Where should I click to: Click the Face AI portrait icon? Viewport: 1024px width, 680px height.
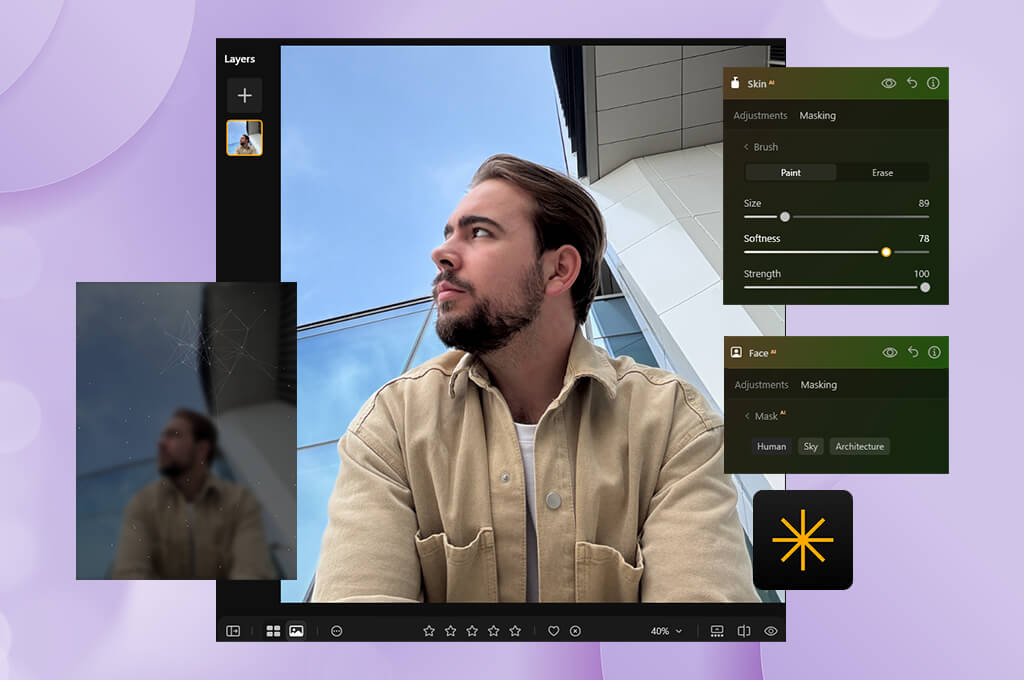pyautogui.click(x=736, y=352)
